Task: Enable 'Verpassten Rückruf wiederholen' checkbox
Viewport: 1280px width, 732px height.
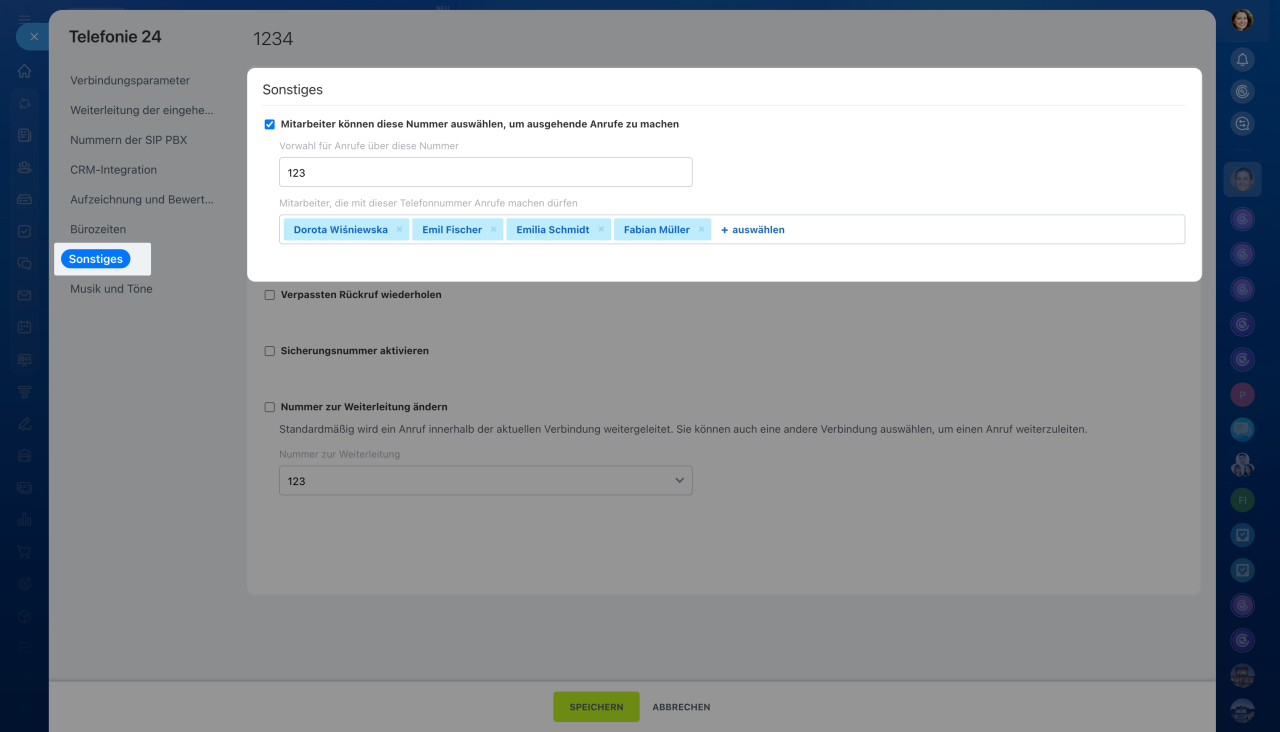Action: (269, 295)
